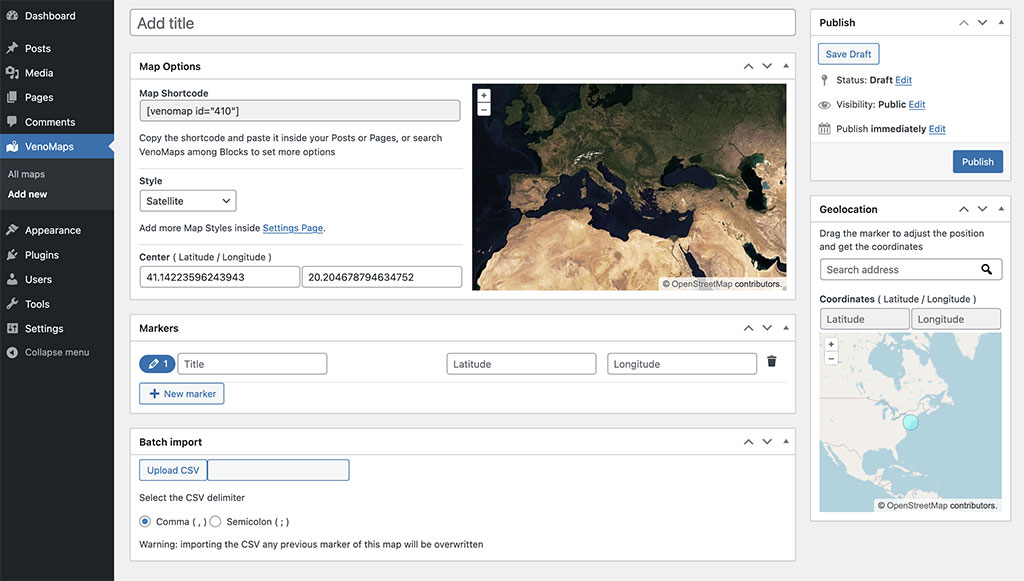
Task: Edit the Draft status
Action: click(903, 80)
